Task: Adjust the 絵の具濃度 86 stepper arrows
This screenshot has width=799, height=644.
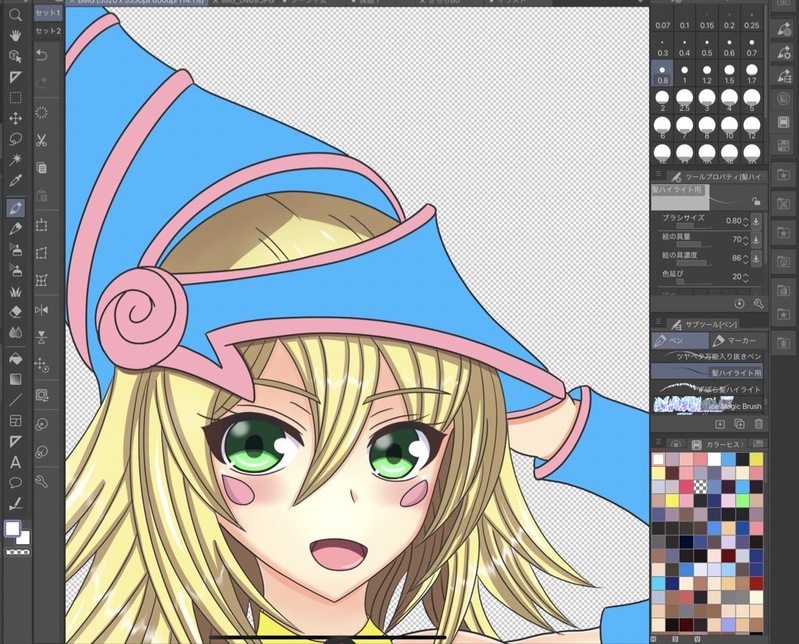Action: (745, 258)
